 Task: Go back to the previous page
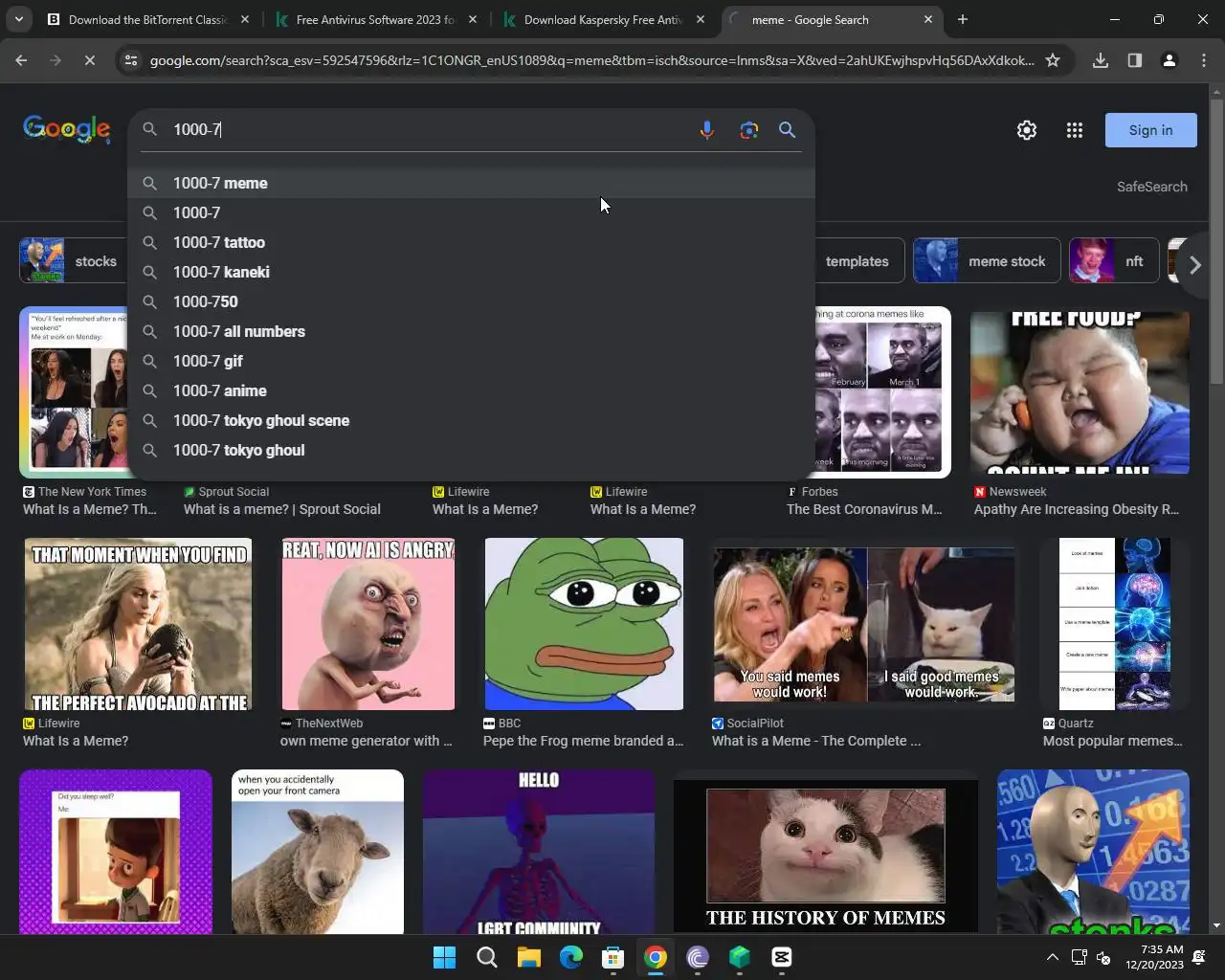pyautogui.click(x=21, y=60)
